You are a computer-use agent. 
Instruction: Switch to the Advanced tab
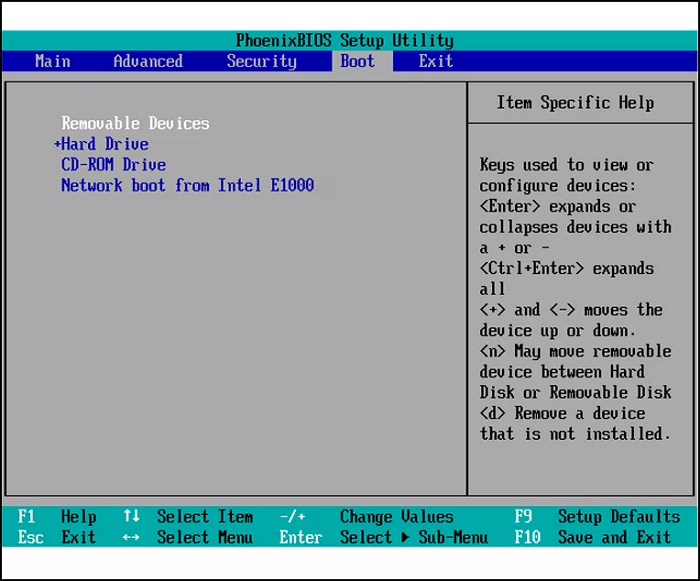(x=147, y=61)
